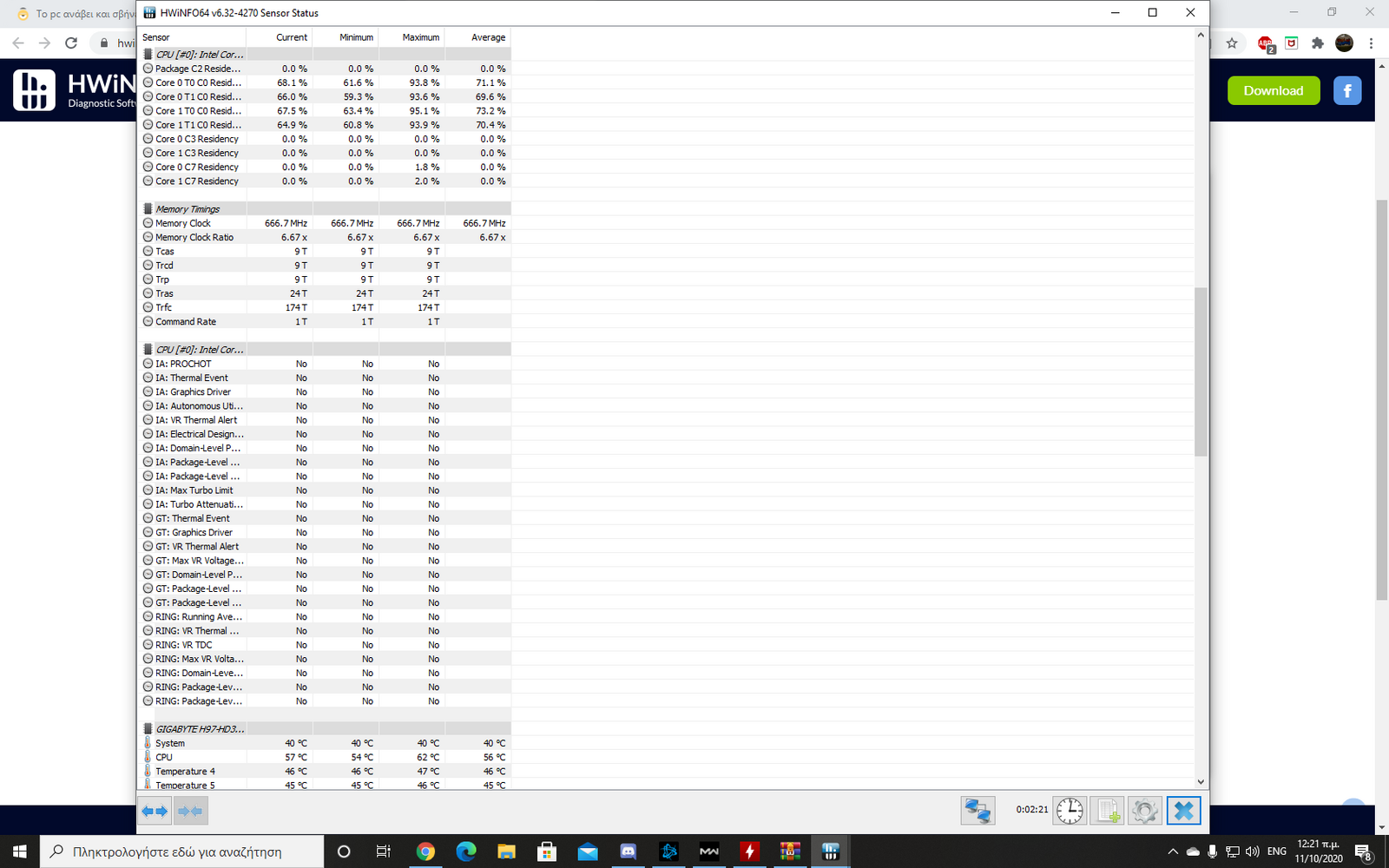Click the Average column header

pyautogui.click(x=477, y=37)
